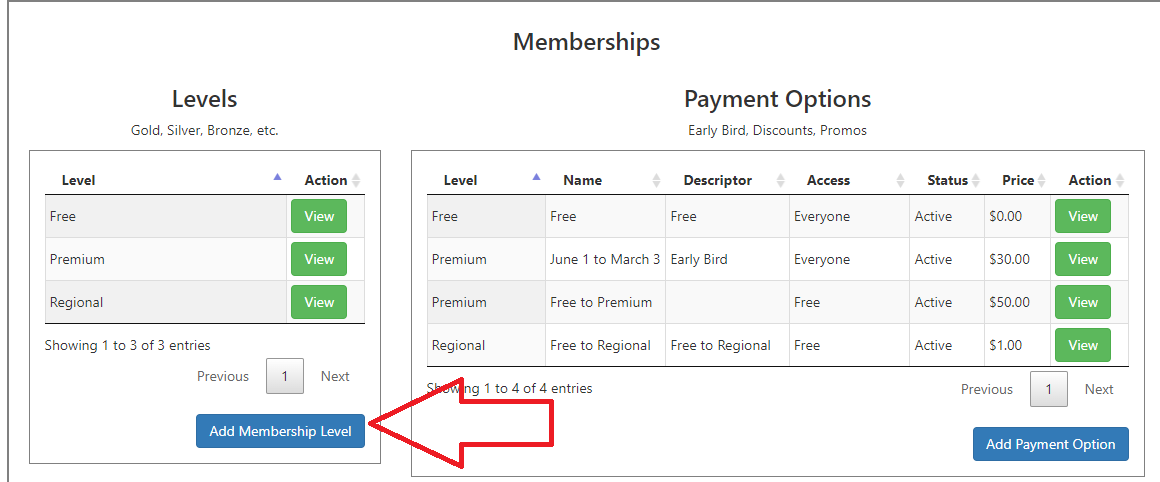1160x482 pixels.
Task: View the Free membership level
Action: 319,216
